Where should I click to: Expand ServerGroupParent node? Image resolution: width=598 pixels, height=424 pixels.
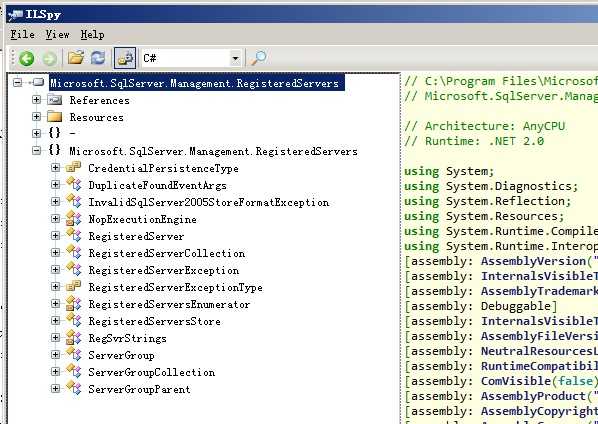point(55,389)
